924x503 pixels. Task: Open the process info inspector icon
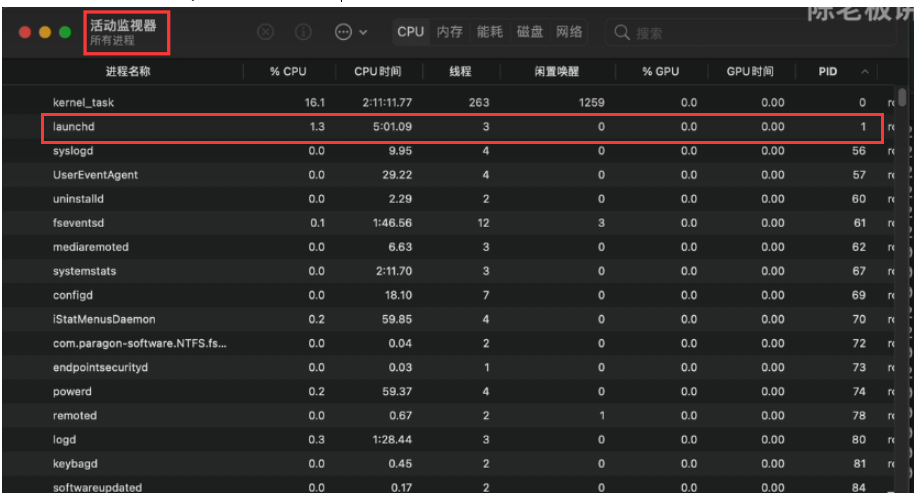[x=303, y=32]
